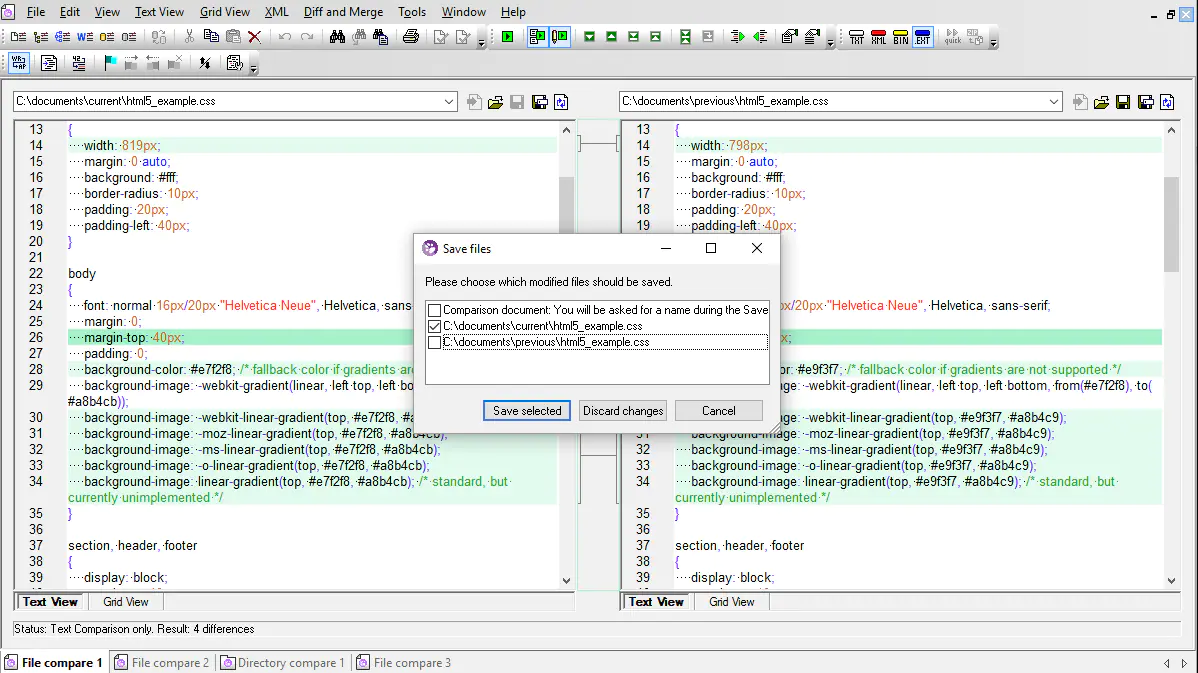Check C:\documents\previous\html5_example.css checkbox
The height and width of the screenshot is (673, 1198).
coord(435,342)
